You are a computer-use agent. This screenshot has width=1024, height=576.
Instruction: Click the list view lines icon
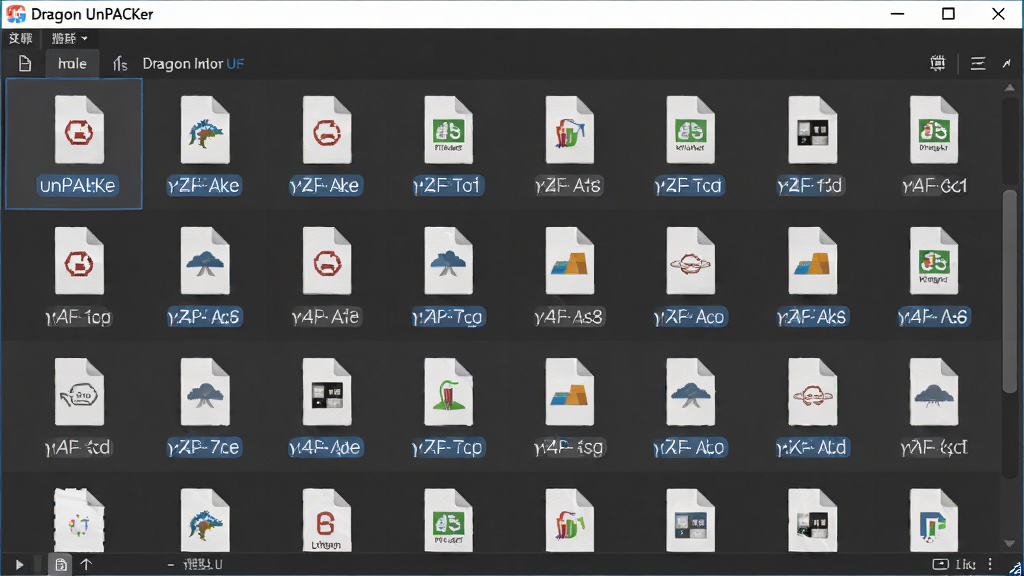click(978, 63)
